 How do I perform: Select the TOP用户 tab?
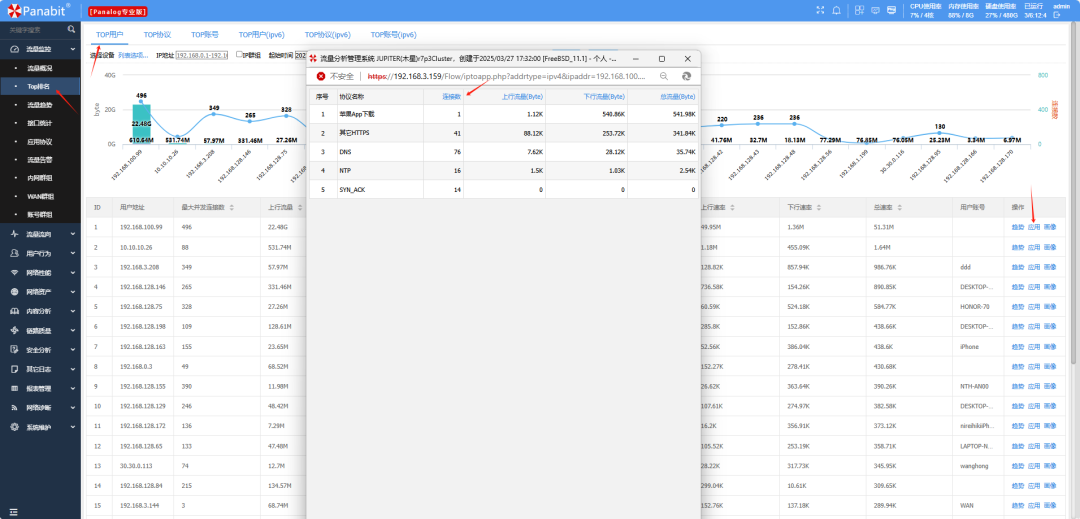110,34
